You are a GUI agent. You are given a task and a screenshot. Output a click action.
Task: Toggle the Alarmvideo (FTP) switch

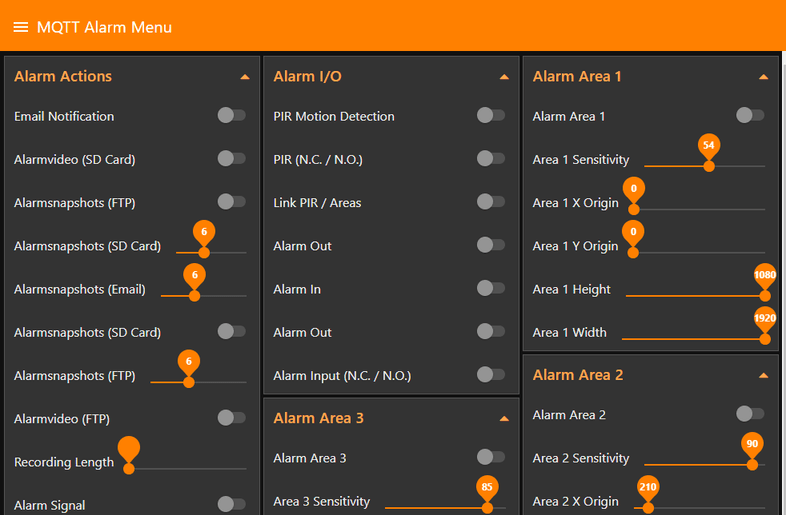[231, 418]
